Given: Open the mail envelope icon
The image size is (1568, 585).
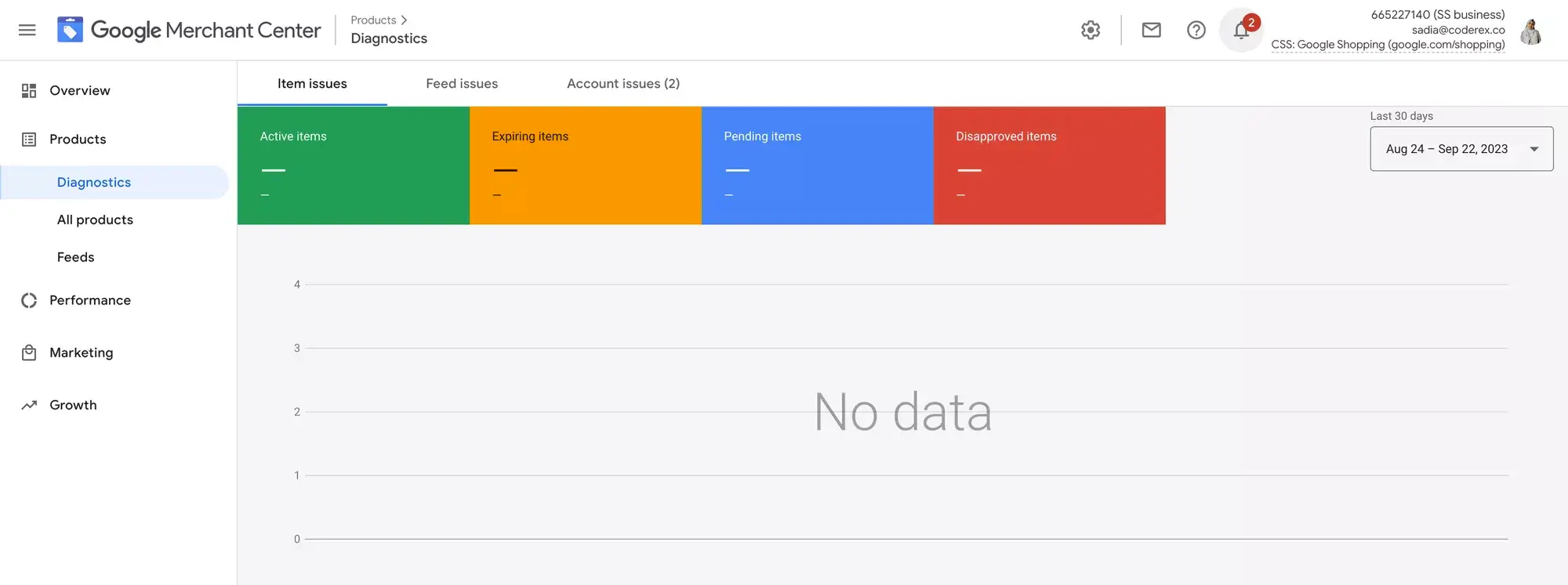Looking at the screenshot, I should click(1151, 30).
